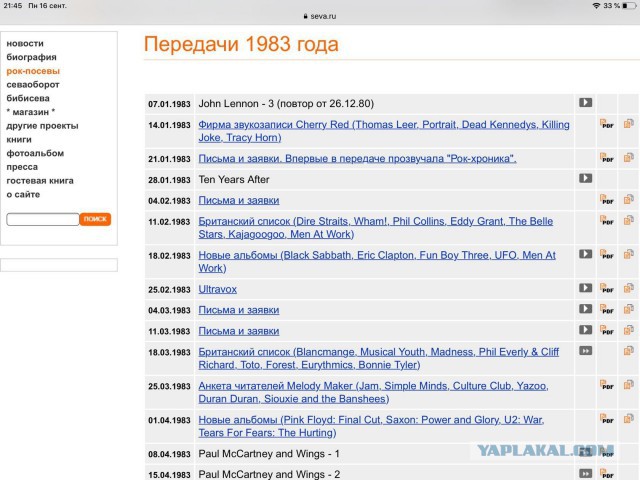Image resolution: width=640 pixels, height=480 pixels.
Task: Play audio for 18.03.1983 Британский список
Action: pos(585,351)
